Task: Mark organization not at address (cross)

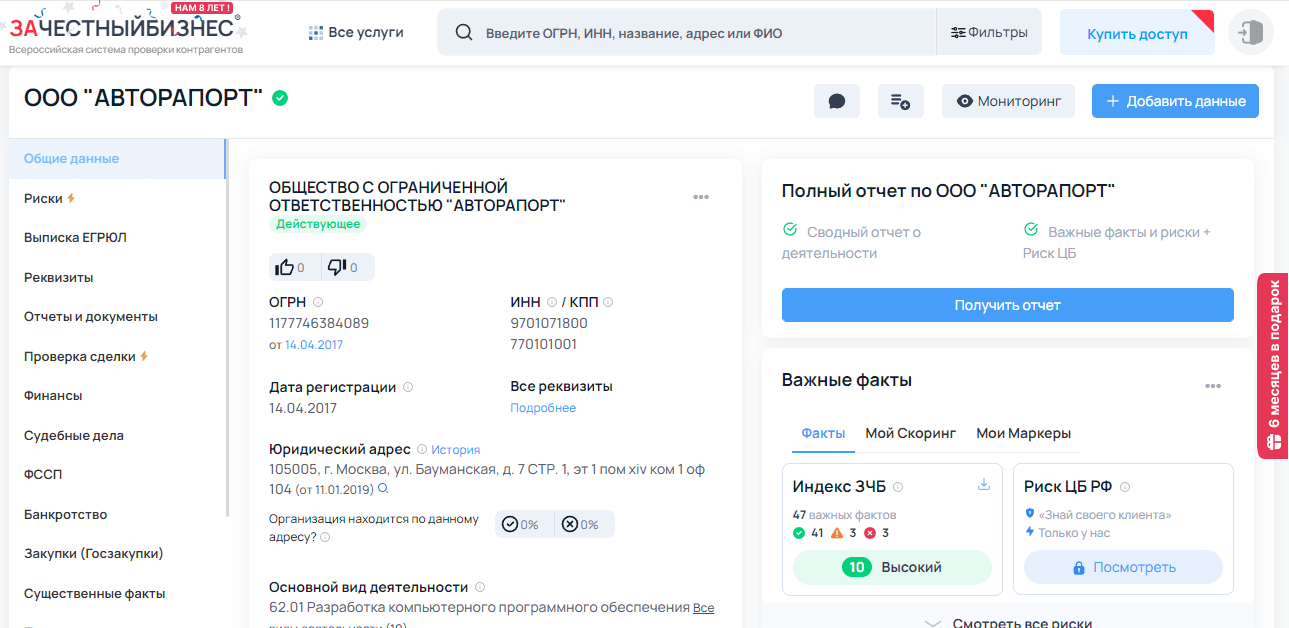Action: coord(570,524)
